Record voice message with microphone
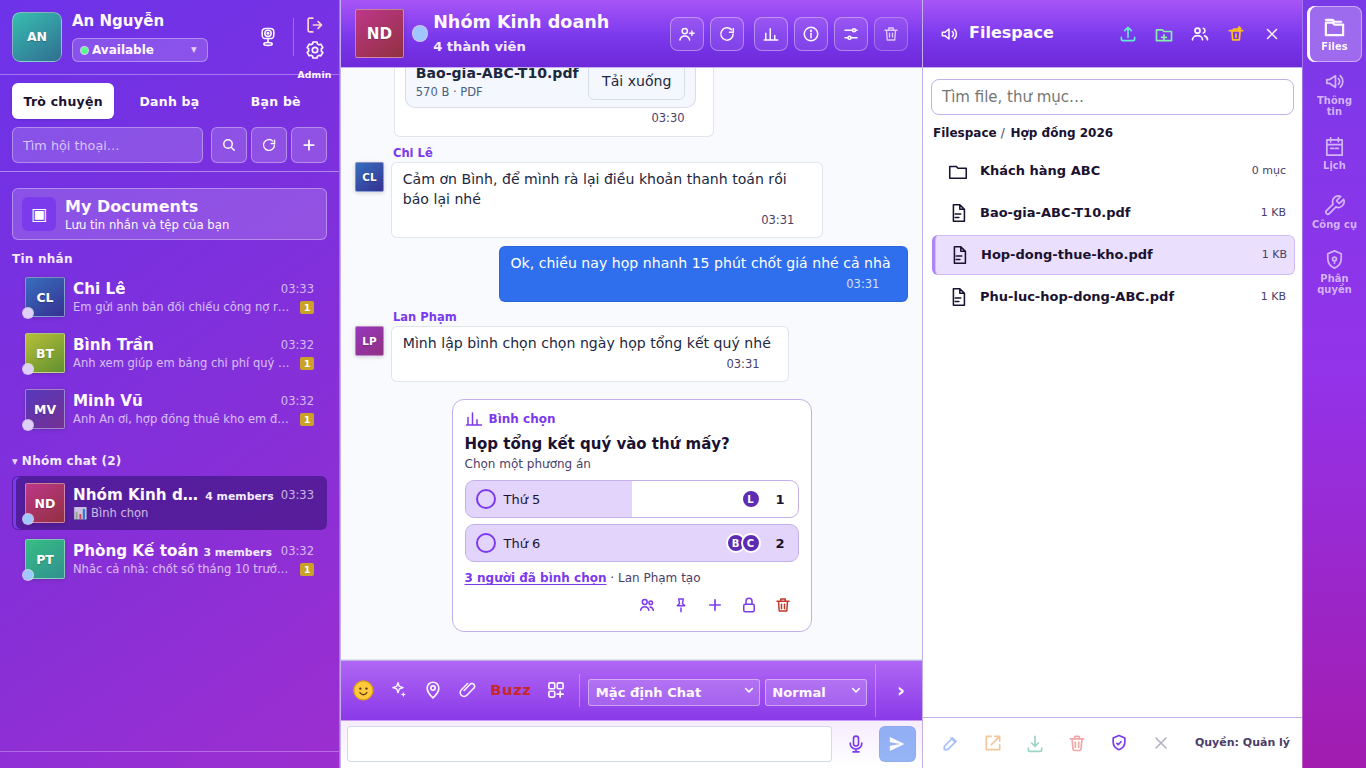1366x768 pixels. (856, 744)
